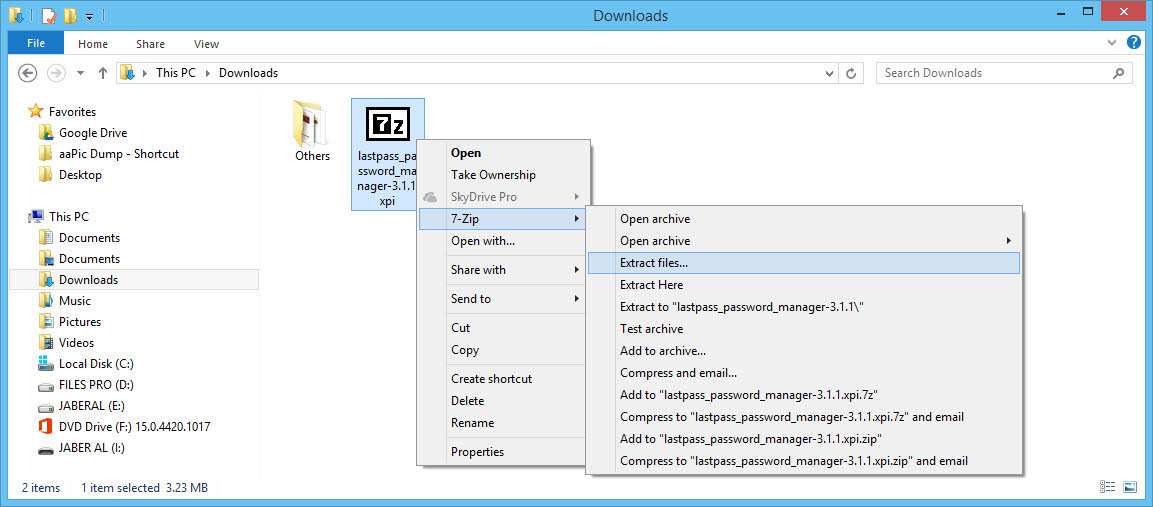Open the first Documents entry under This PC
This screenshot has height=507, width=1153.
click(x=89, y=238)
